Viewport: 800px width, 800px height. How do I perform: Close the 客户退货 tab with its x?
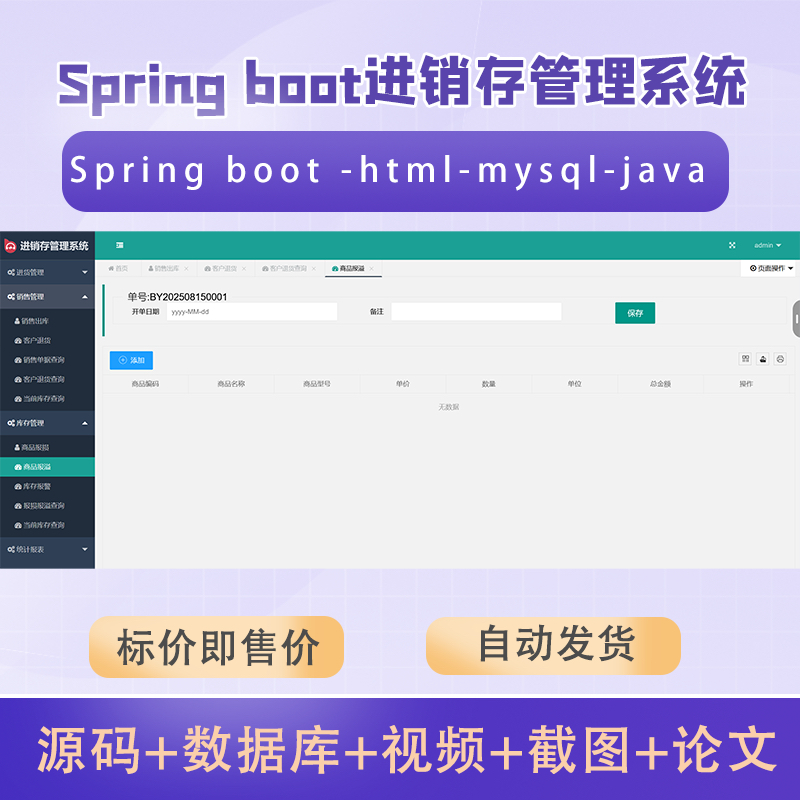pos(244,269)
